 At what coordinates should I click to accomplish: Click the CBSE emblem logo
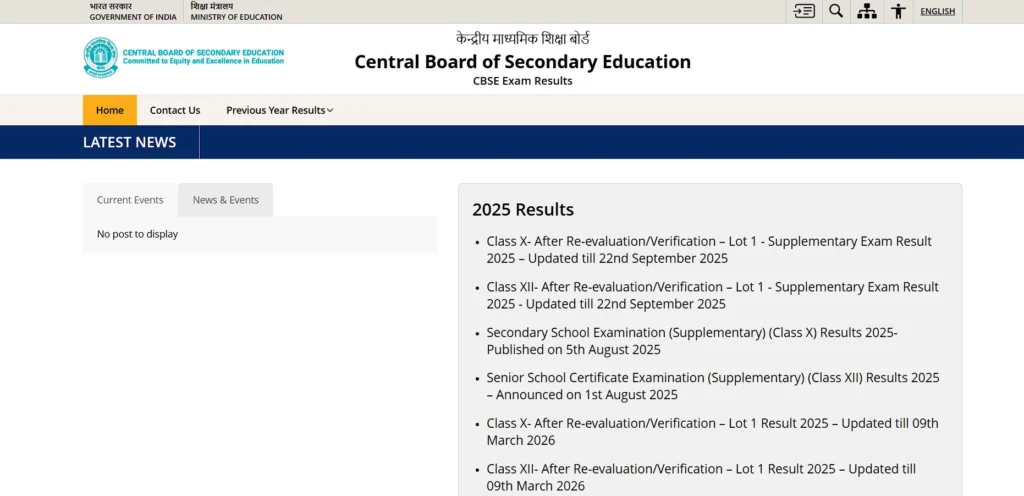tap(100, 57)
